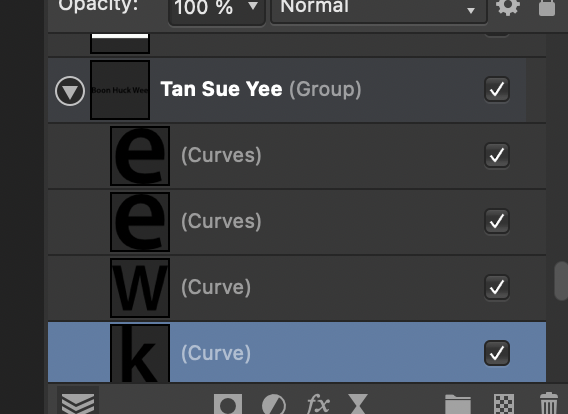Add a new pixel layer
This screenshot has width=568, height=414.
[x=504, y=404]
